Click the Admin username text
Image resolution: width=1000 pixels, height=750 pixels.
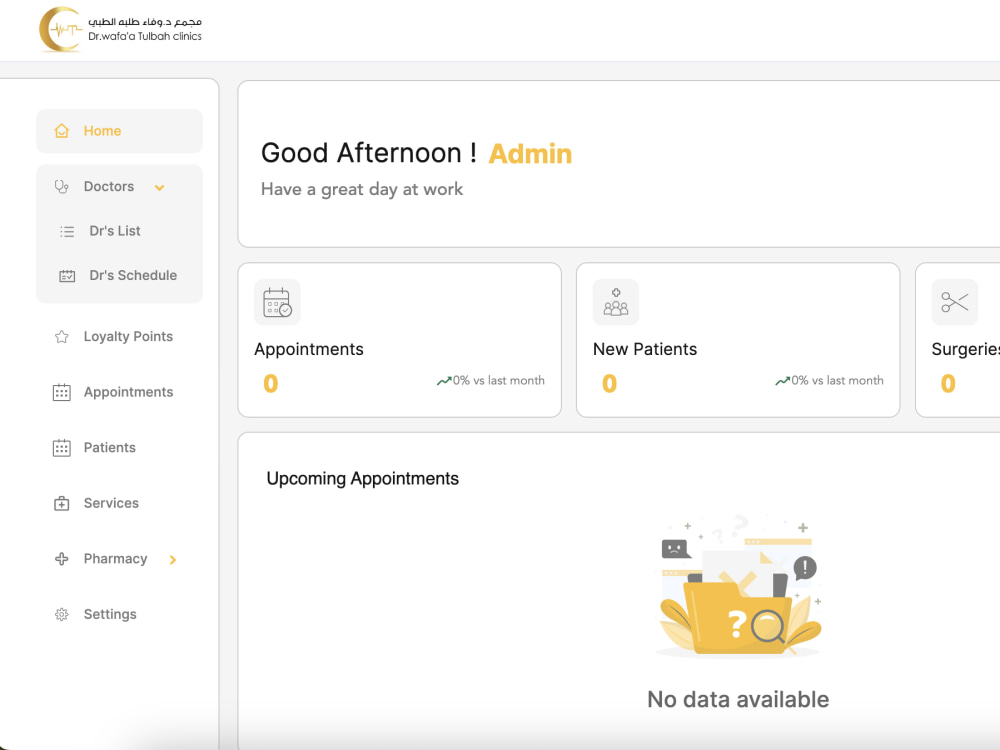coord(530,154)
